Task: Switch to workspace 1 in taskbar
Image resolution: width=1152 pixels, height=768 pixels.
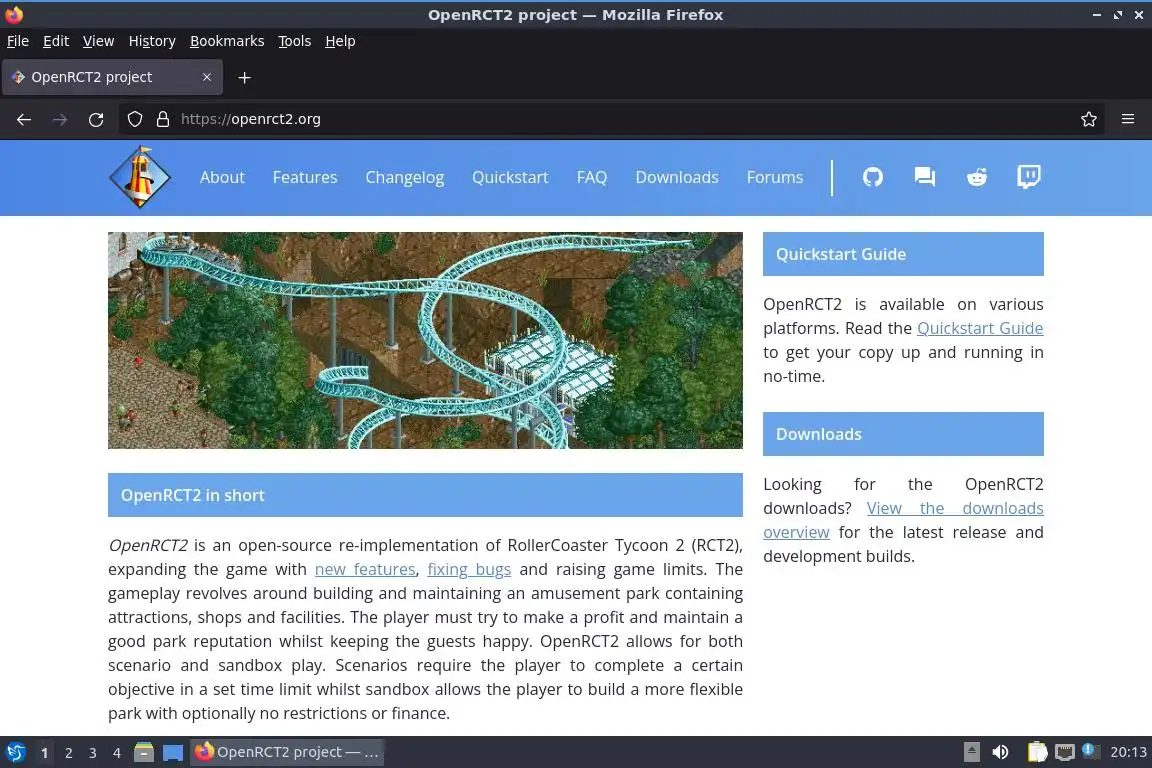Action: (44, 753)
